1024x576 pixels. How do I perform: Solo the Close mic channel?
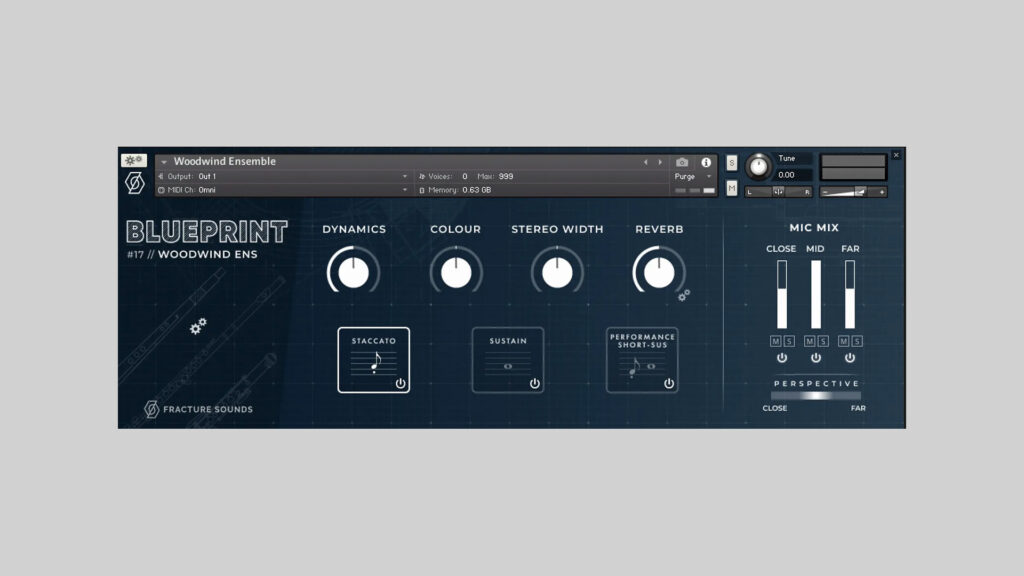click(x=789, y=342)
